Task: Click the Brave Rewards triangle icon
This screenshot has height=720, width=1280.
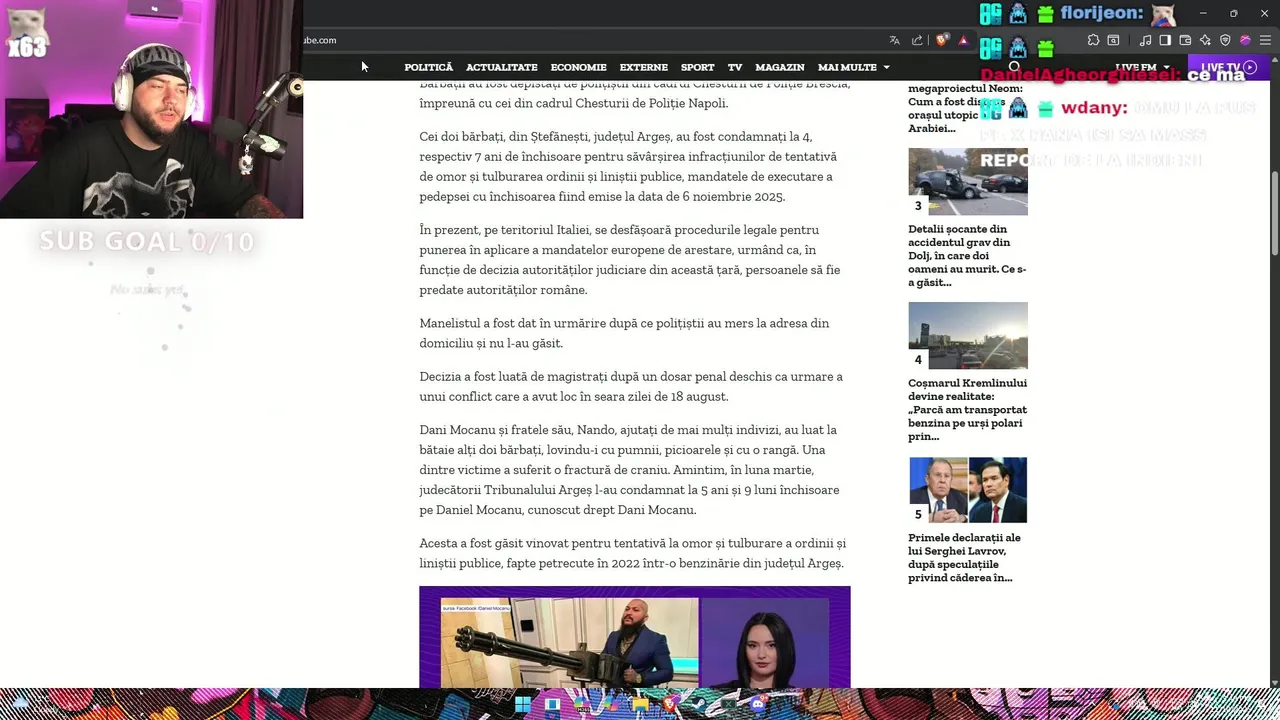Action: [964, 40]
